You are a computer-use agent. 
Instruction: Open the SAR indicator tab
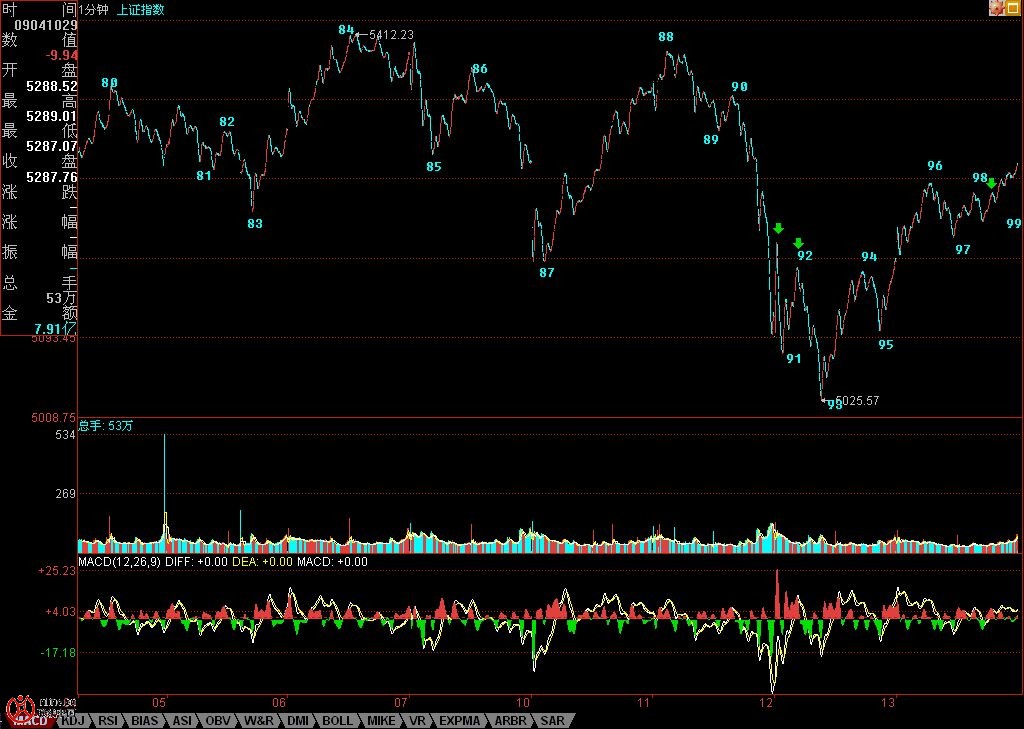[x=552, y=720]
